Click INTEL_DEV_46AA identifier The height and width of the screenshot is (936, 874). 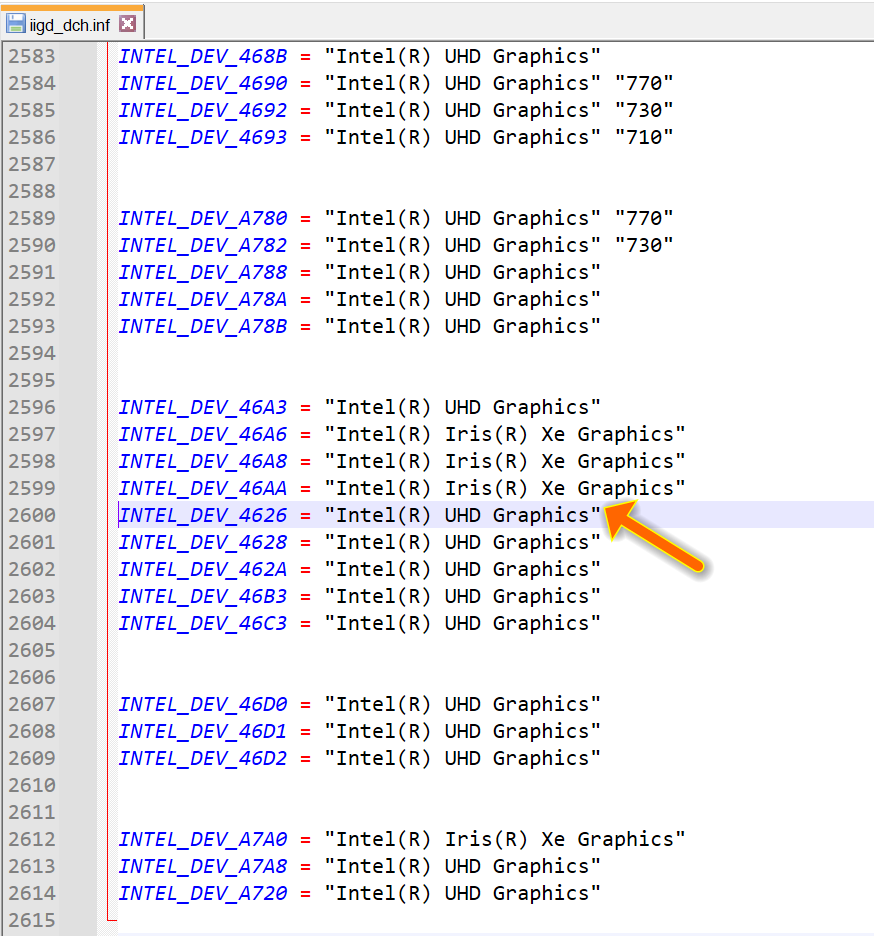203,488
